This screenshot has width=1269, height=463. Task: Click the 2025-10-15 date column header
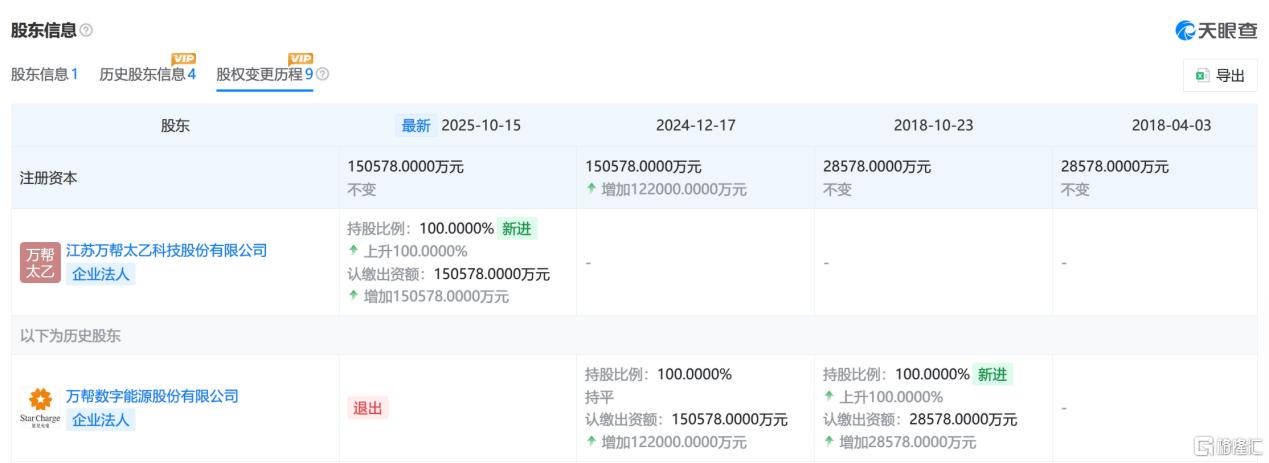pyautogui.click(x=481, y=125)
